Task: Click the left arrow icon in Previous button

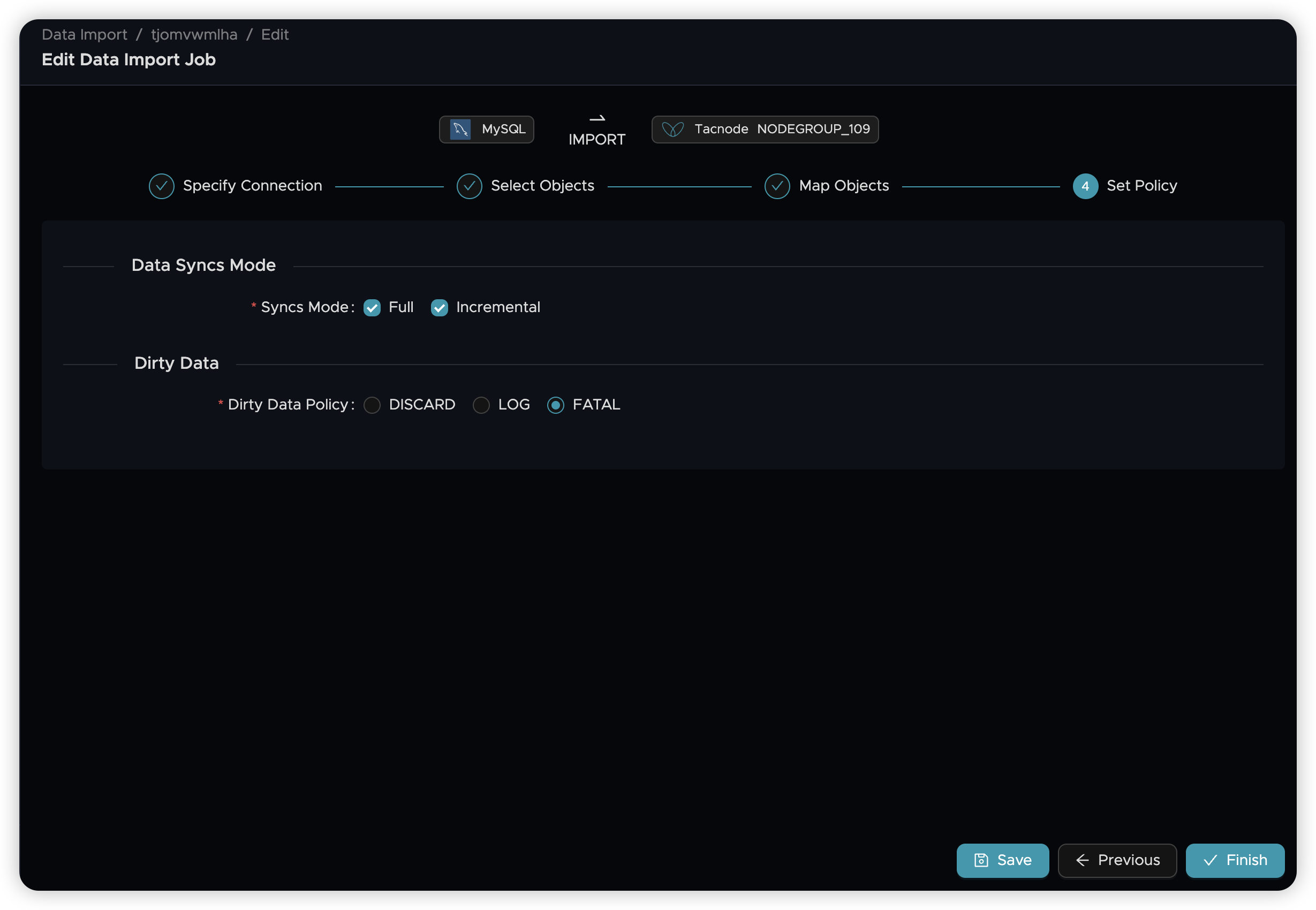Action: point(1082,860)
